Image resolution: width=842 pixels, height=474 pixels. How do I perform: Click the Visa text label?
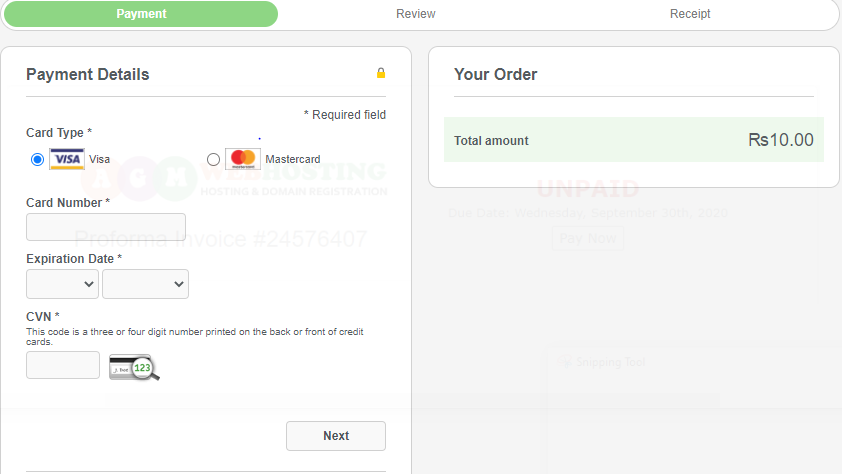click(x=99, y=159)
